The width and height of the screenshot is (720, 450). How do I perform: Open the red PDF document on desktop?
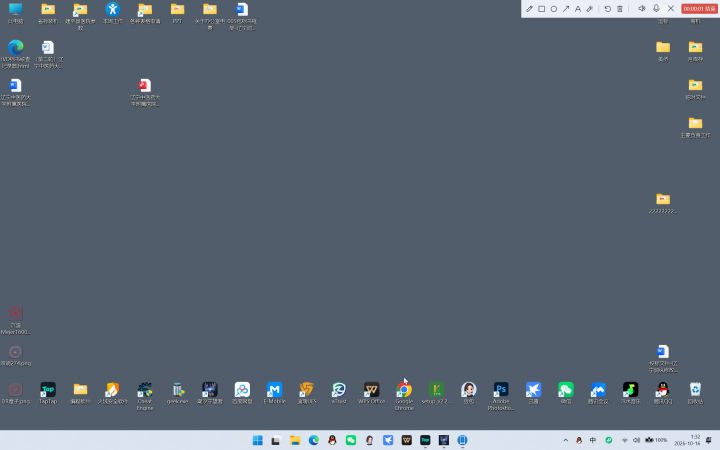[x=145, y=92]
